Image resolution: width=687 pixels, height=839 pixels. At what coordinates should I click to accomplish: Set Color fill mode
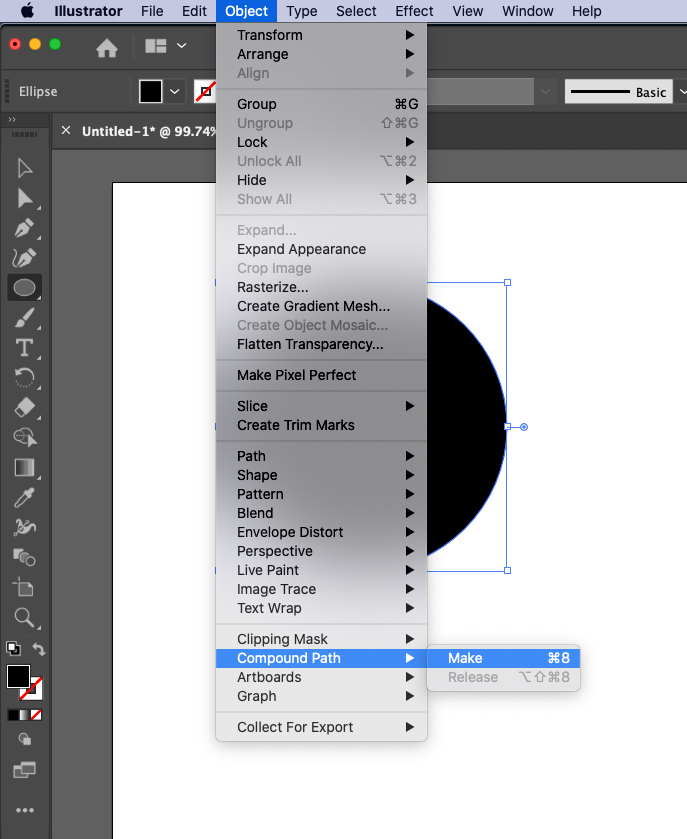pos(13,715)
